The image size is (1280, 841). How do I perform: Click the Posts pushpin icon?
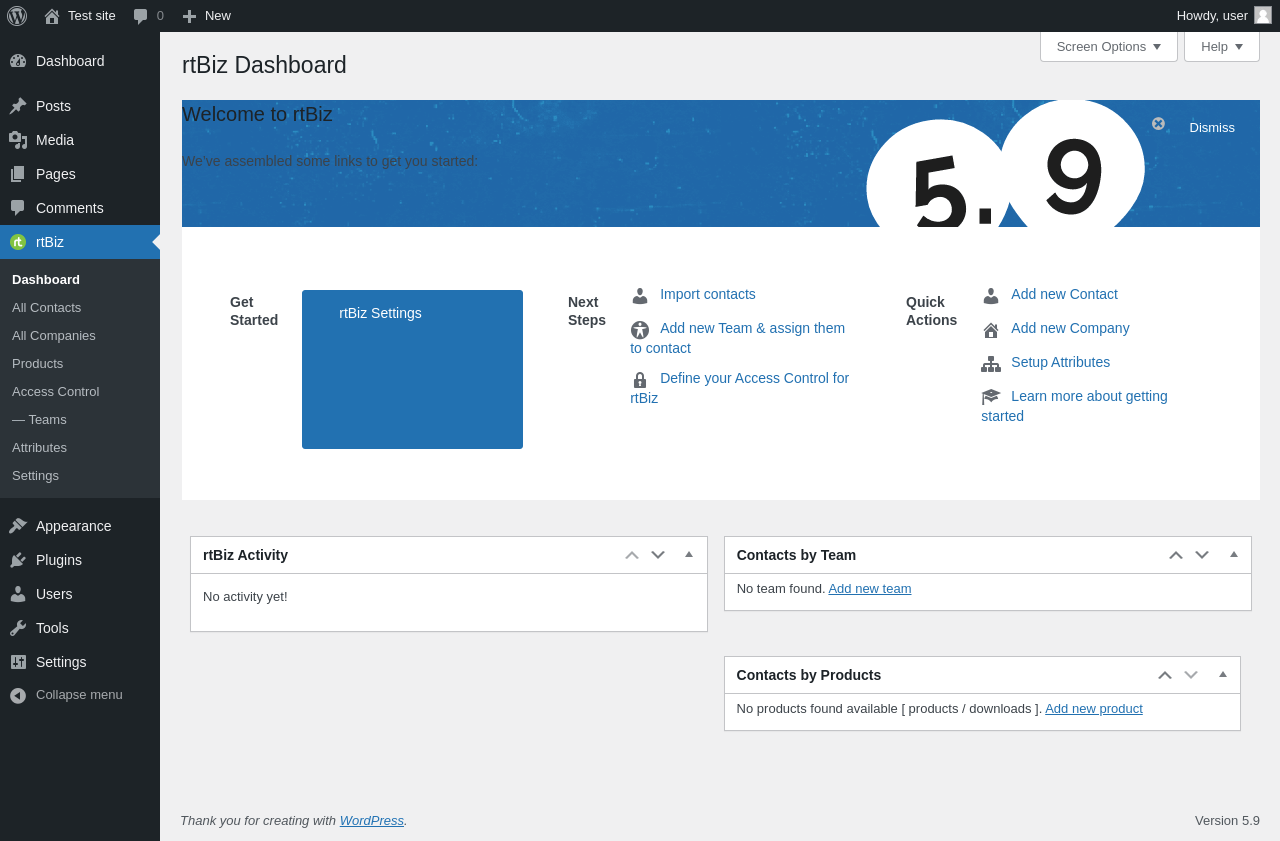click(x=18, y=106)
